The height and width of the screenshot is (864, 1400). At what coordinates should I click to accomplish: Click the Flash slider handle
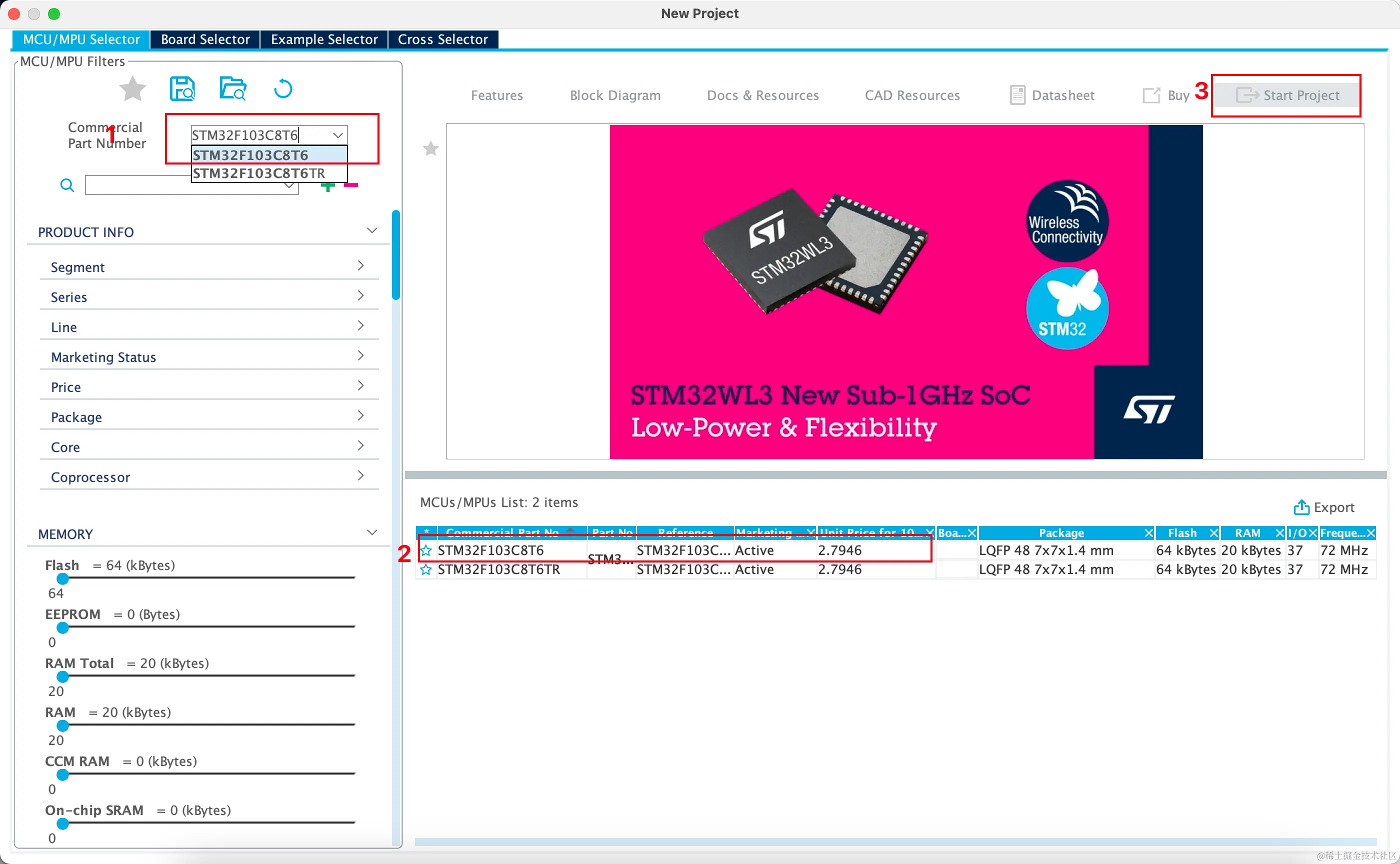pyautogui.click(x=63, y=578)
